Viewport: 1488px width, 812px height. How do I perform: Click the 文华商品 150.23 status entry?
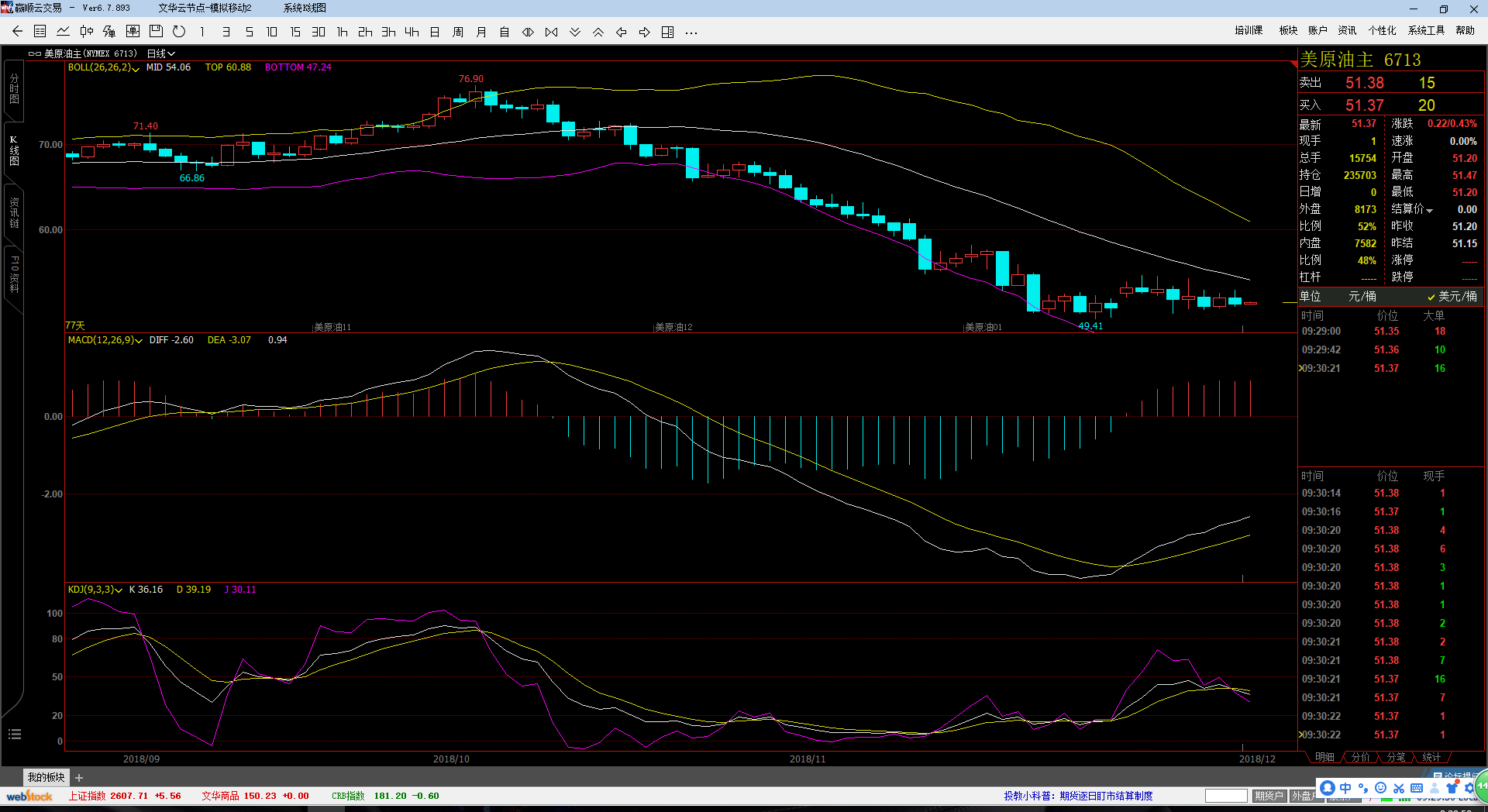tap(255, 796)
